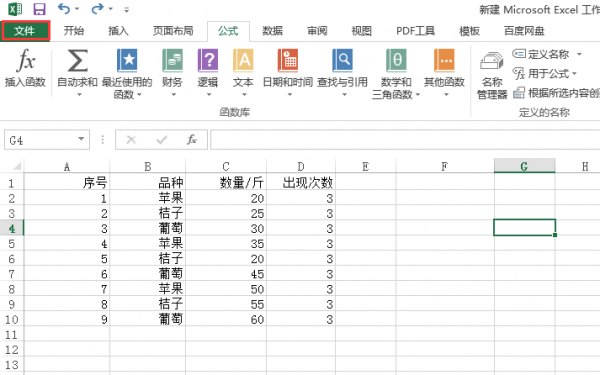Click the Save icon in quick access toolbar
600x375 pixels.
coord(39,9)
